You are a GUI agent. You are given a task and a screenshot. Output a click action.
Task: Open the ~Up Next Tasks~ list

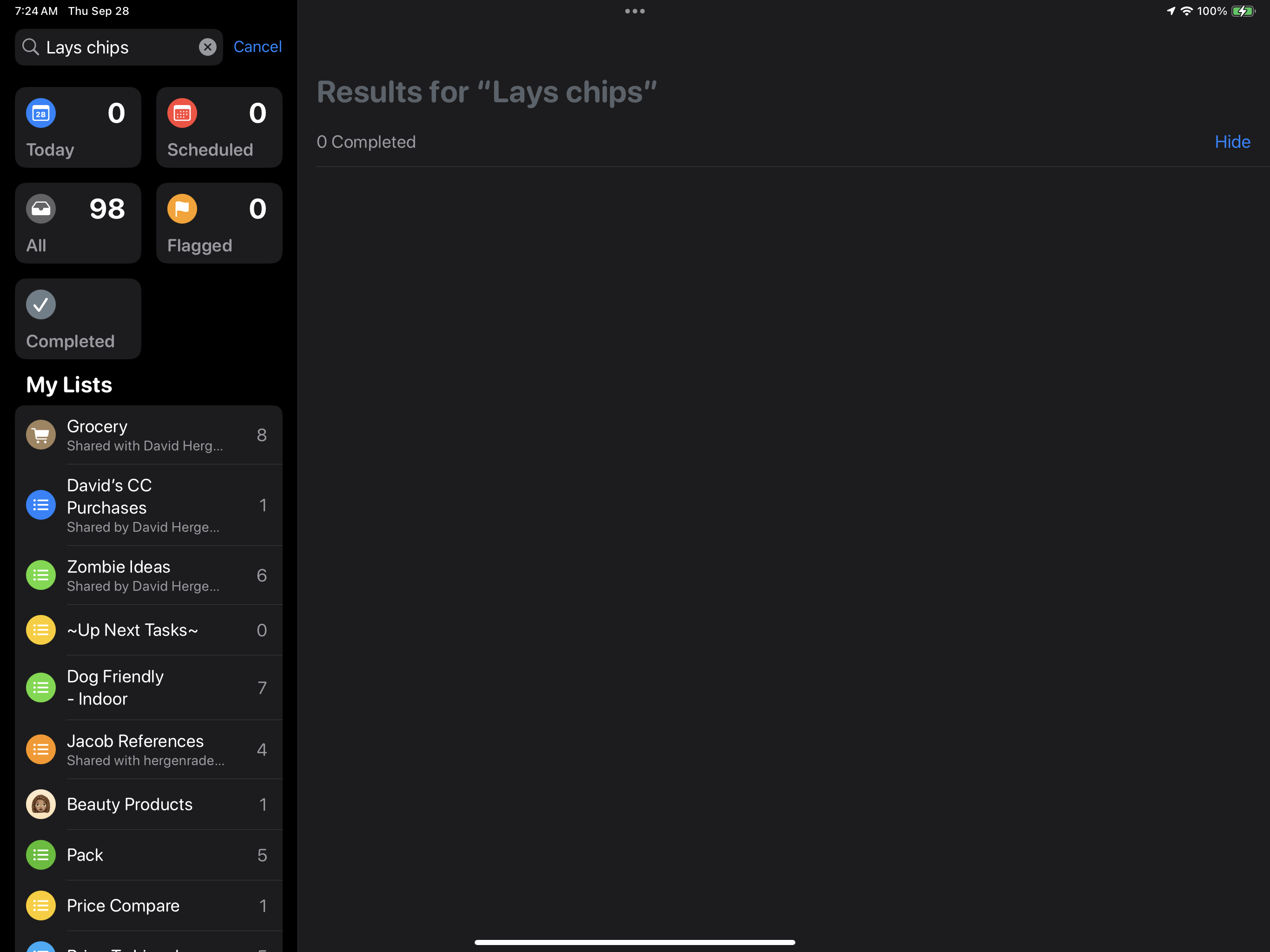[x=149, y=630]
